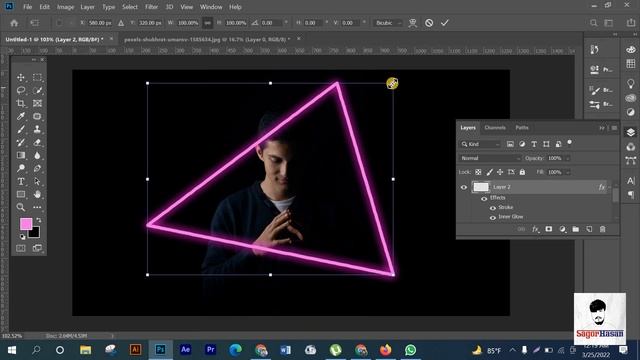Toggle Quick Mask mode
The image size is (640, 360).
click(21, 248)
